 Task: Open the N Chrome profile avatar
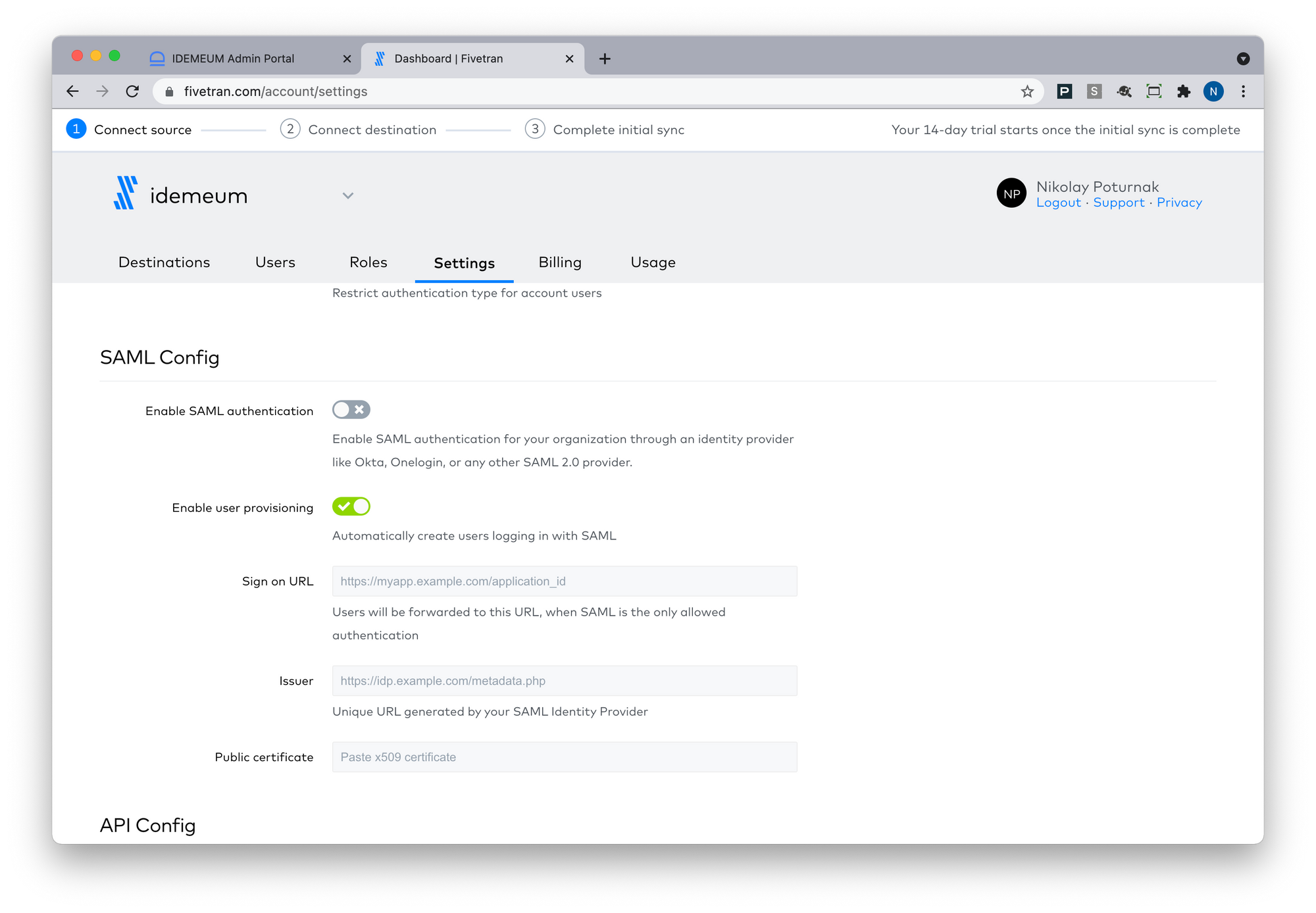pyautogui.click(x=1213, y=91)
